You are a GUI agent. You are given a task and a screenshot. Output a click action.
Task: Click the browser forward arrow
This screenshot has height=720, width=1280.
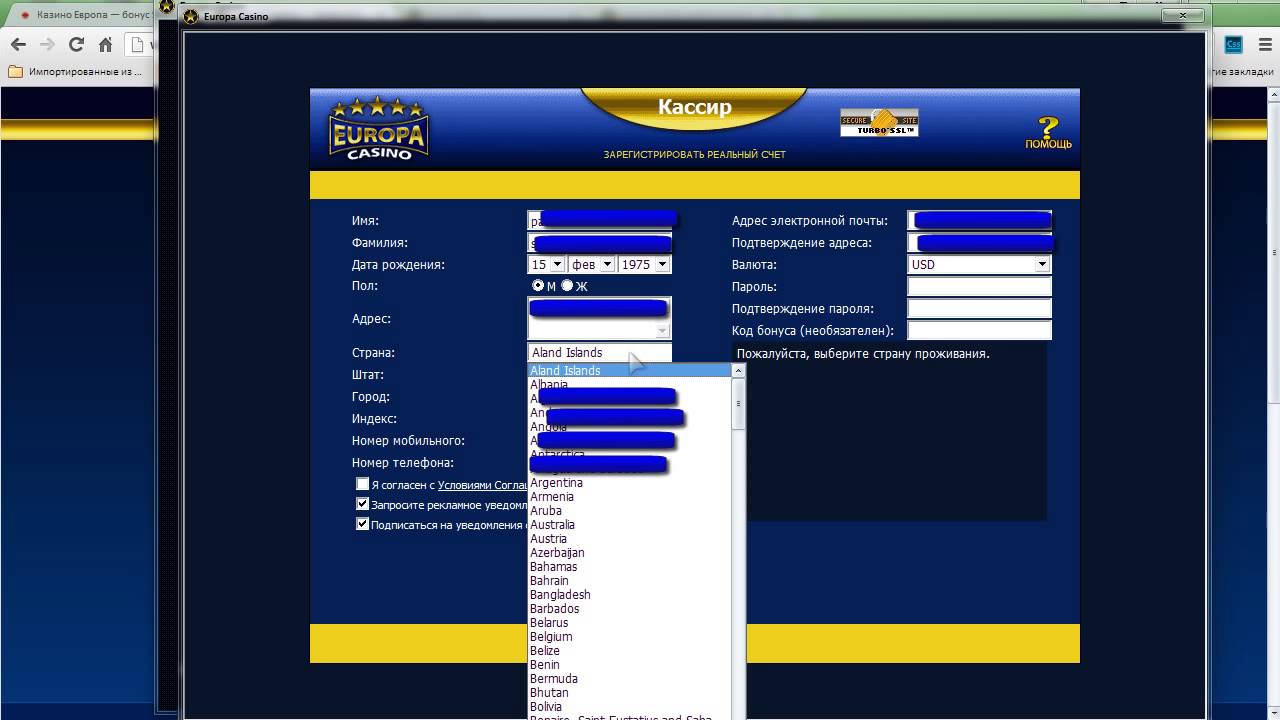(x=47, y=44)
